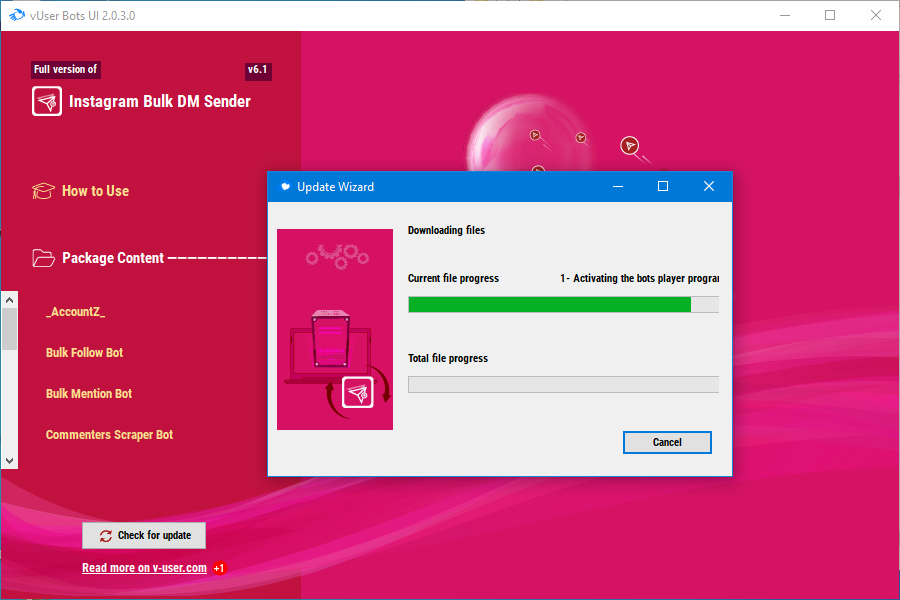Maximize the vUser Bots UI window
Image resolution: width=900 pixels, height=600 pixels.
tap(830, 15)
